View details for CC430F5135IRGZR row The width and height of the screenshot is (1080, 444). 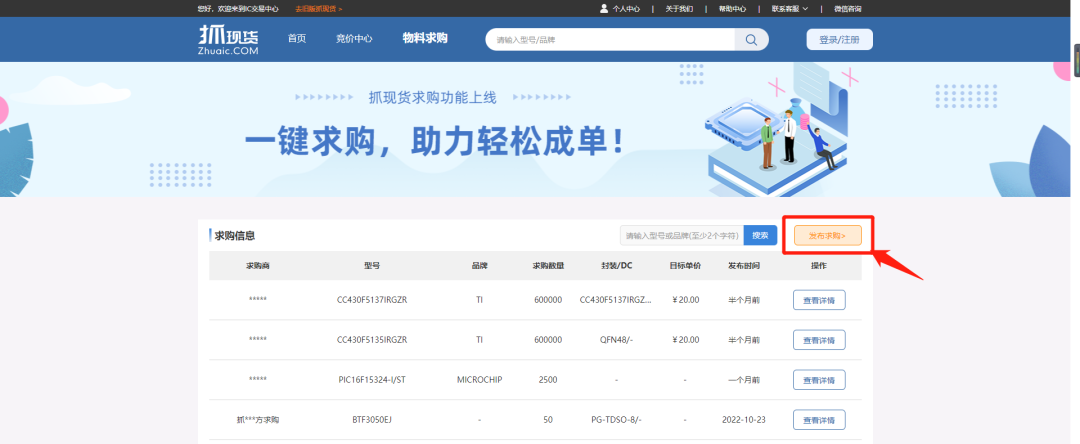tap(819, 340)
